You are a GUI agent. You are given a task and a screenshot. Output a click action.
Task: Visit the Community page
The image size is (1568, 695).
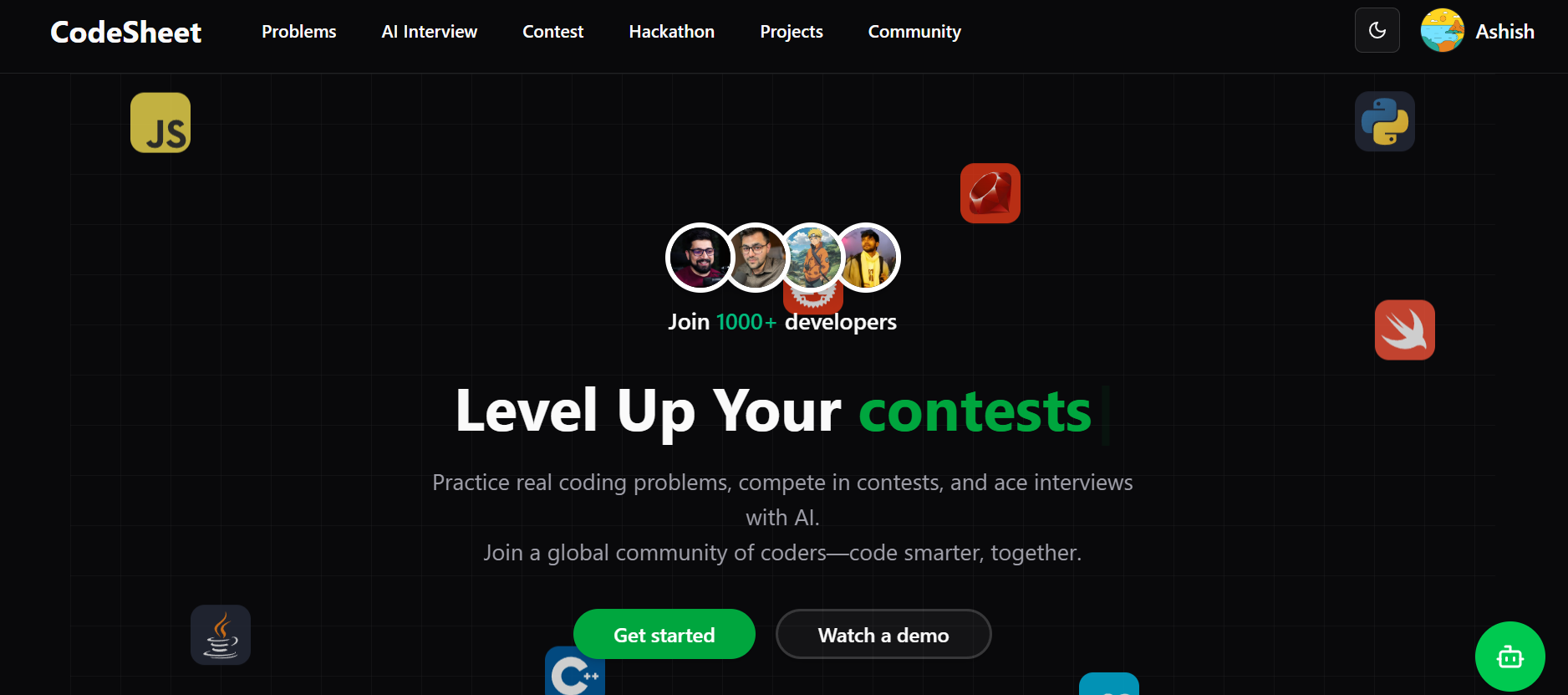tap(914, 32)
